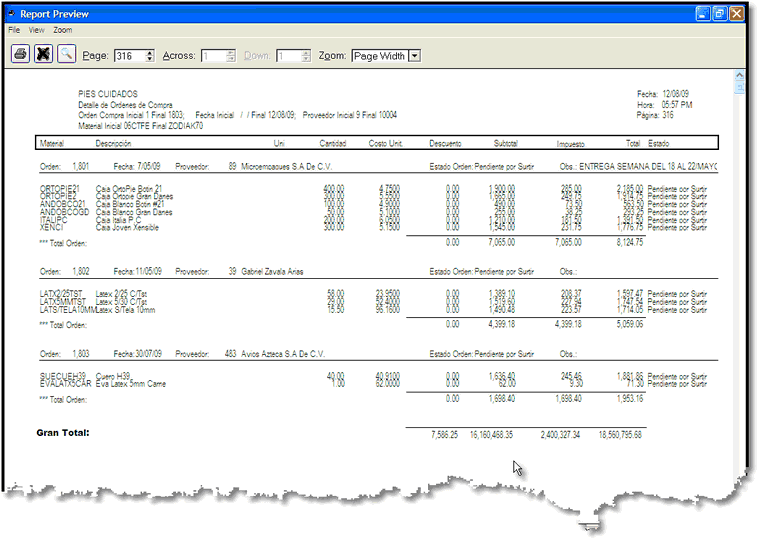Screen dimensions: 759x541
Task: Click the Page Width zoom combo box
Action: pos(379,56)
